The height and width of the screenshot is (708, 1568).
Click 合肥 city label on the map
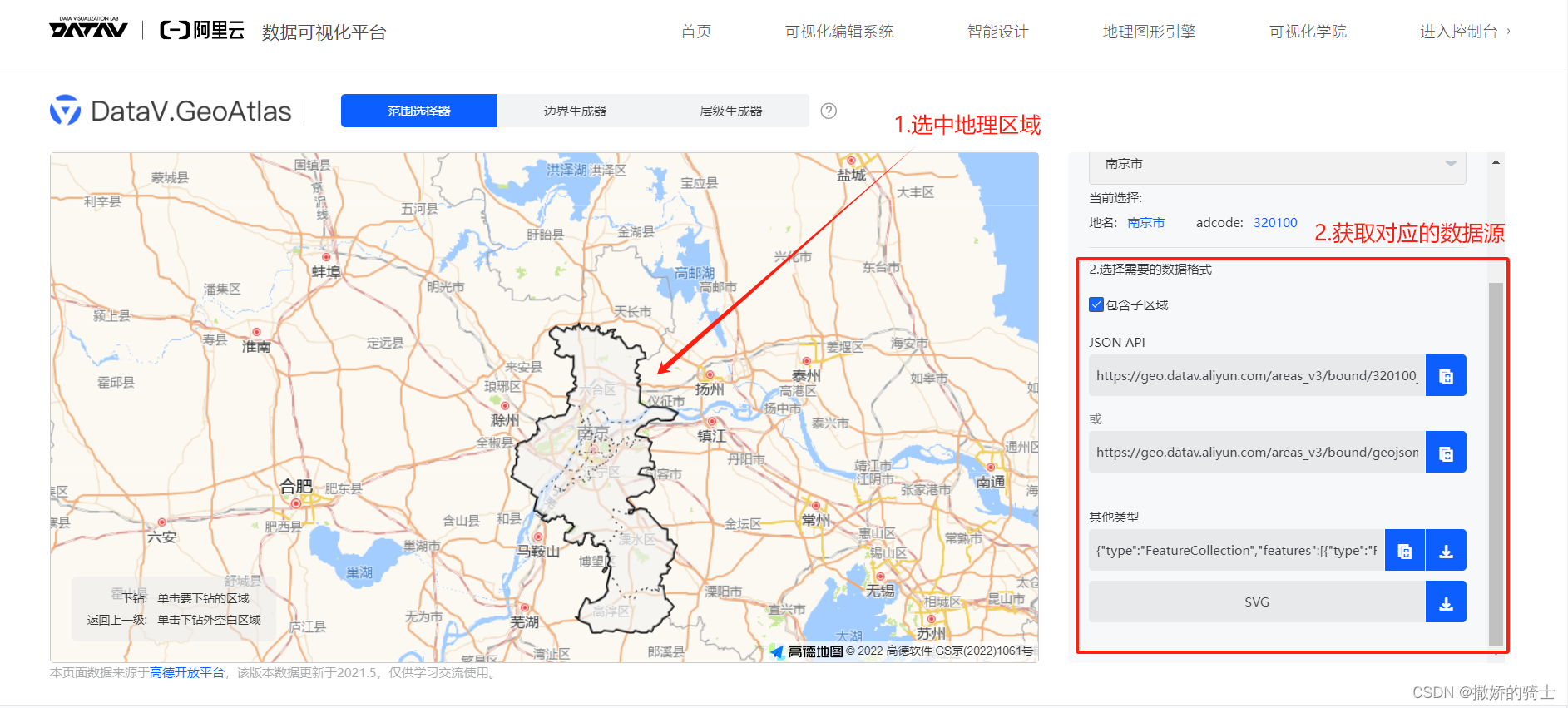point(296,487)
